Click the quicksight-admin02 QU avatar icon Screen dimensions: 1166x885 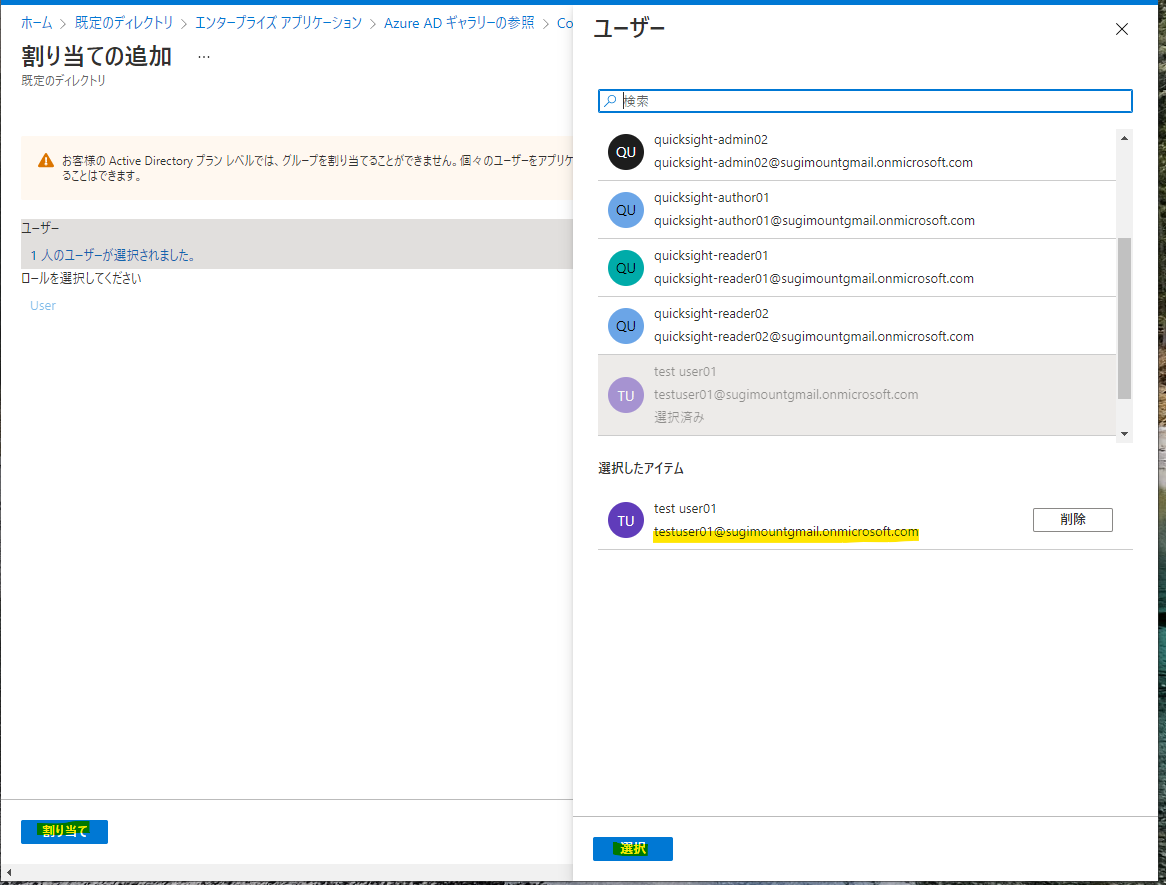point(625,152)
